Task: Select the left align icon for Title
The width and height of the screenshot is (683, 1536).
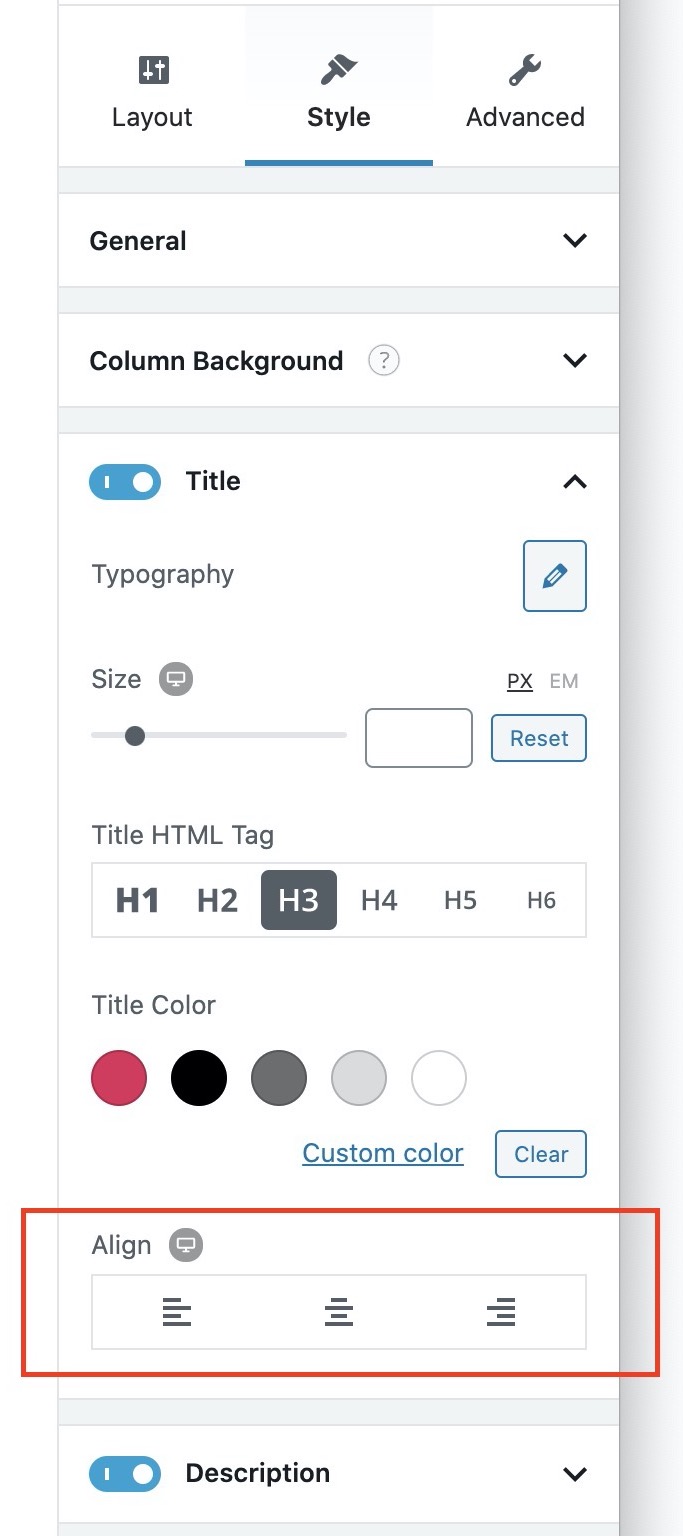Action: coord(177,1312)
